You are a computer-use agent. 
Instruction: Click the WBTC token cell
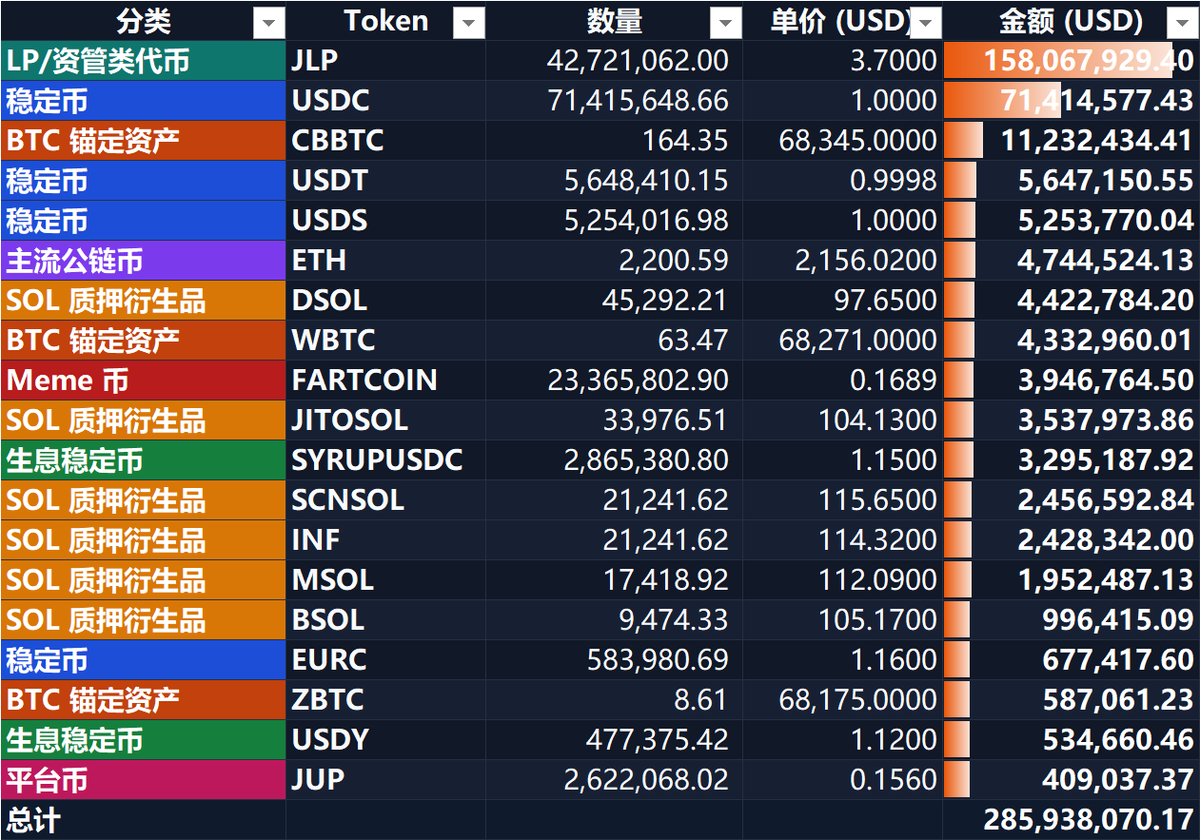coord(386,340)
